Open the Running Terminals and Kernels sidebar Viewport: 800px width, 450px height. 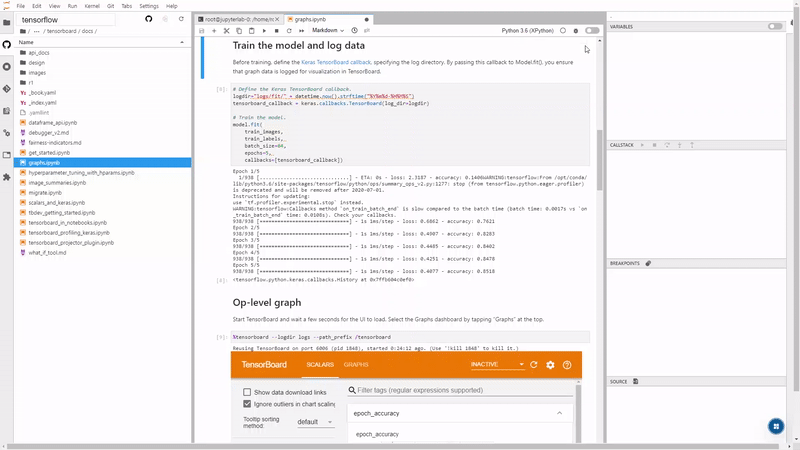point(7,67)
